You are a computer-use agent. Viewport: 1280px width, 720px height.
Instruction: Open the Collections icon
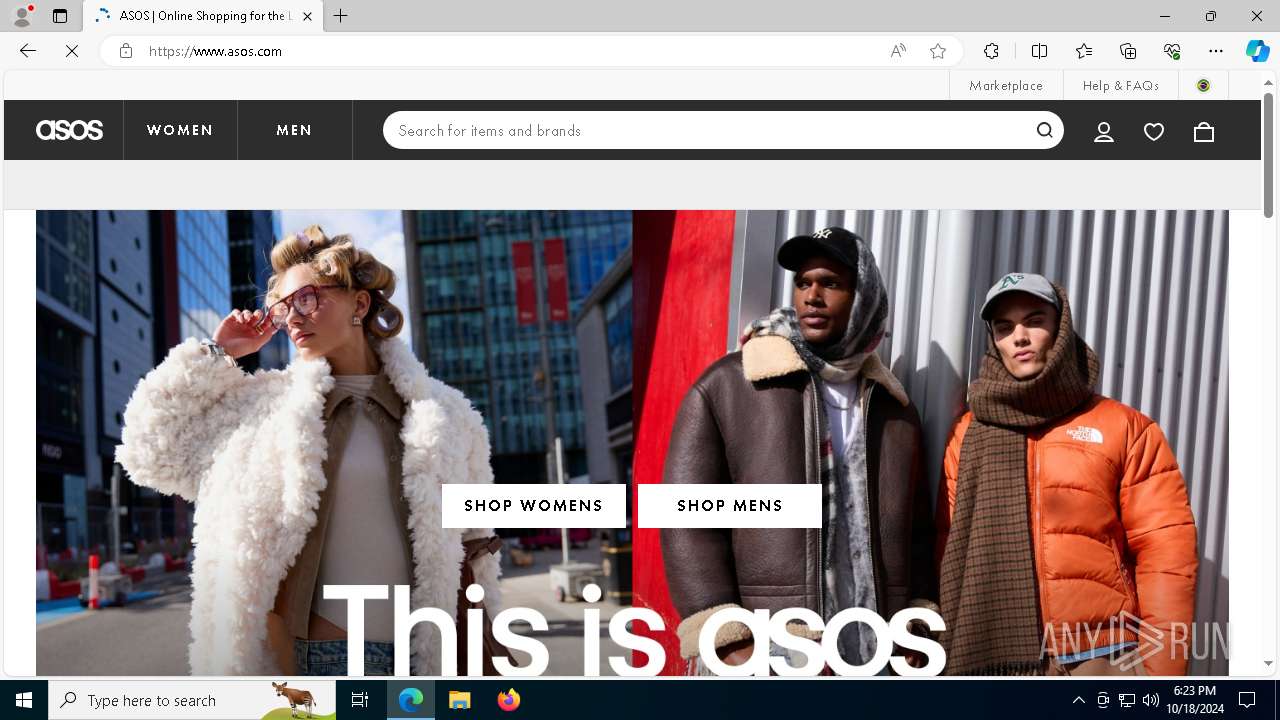(1128, 51)
